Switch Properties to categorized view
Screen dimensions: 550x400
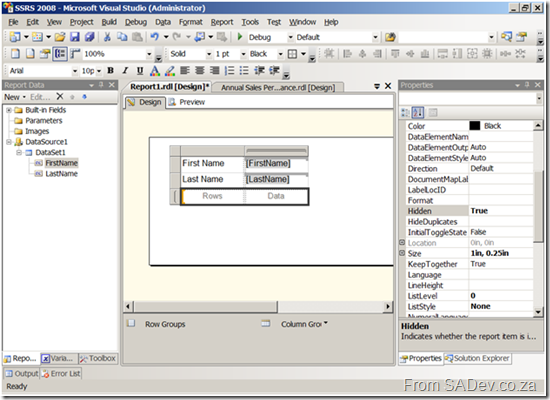pyautogui.click(x=405, y=112)
